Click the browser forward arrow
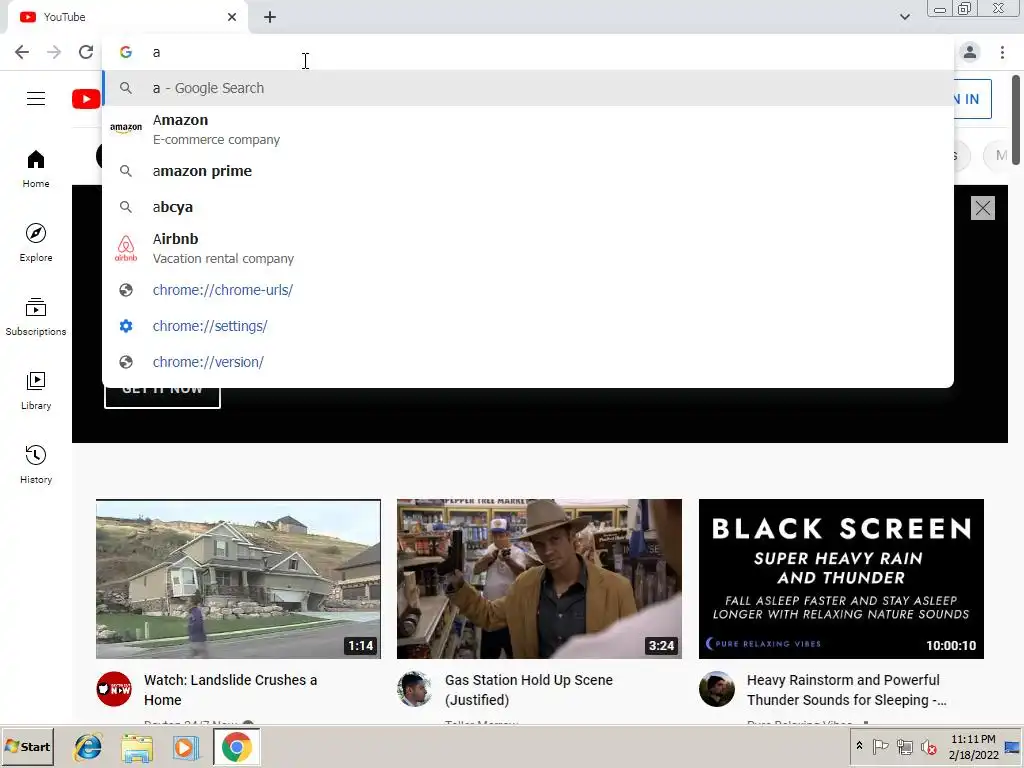Screen dimensions: 1024x768 [54, 52]
